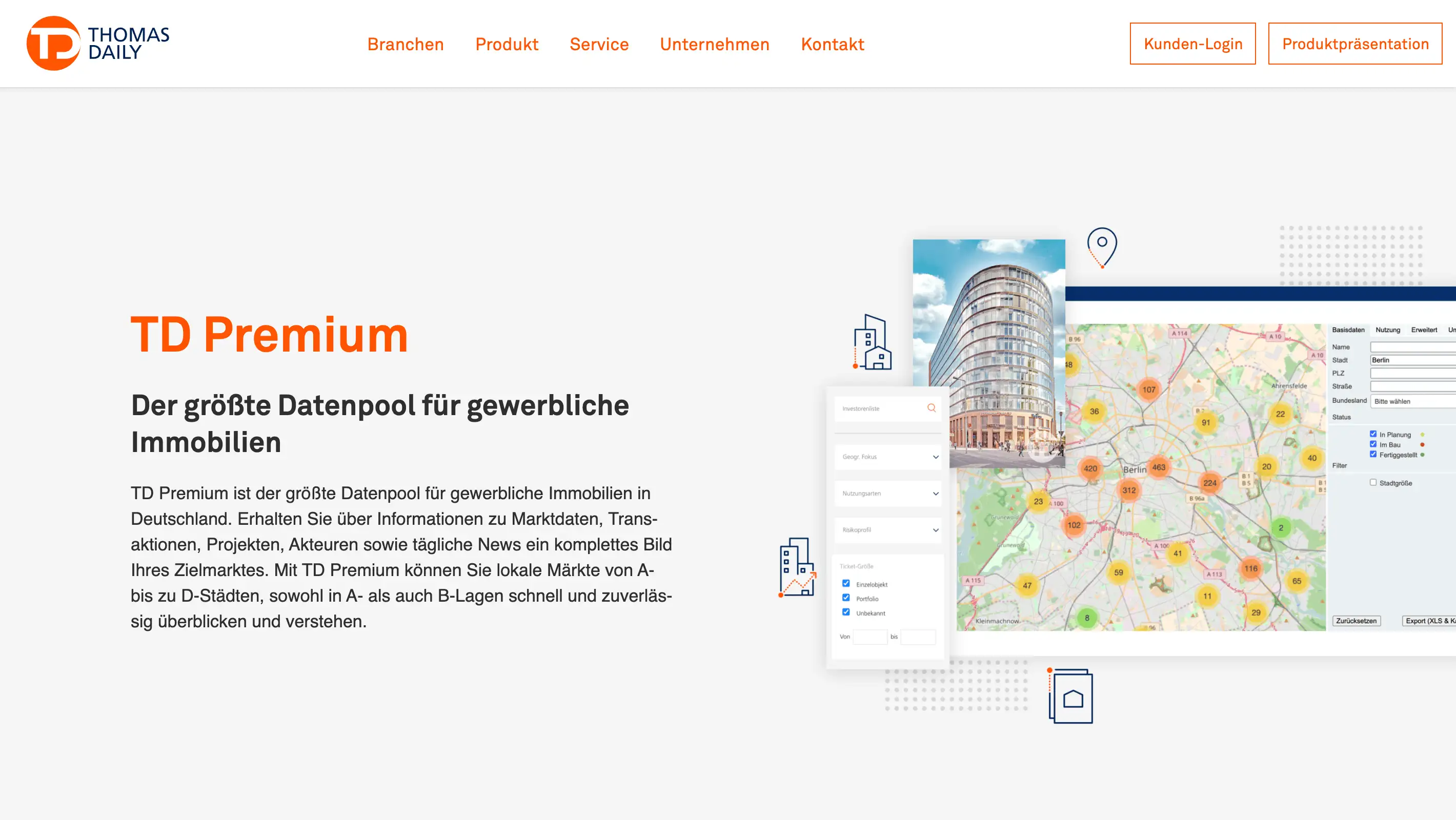Click the yellow-green dot beside In Planung
The width and height of the screenshot is (1456, 820).
tap(1422, 435)
